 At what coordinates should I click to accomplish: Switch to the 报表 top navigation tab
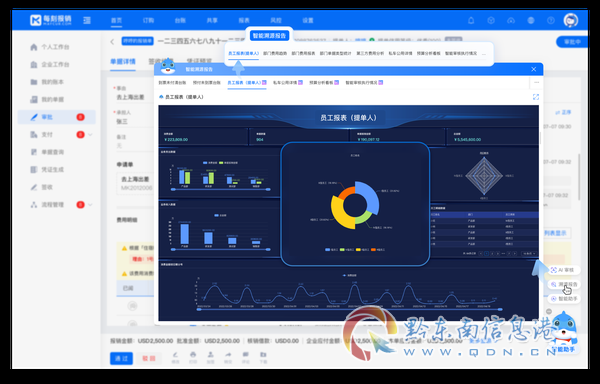[x=244, y=20]
